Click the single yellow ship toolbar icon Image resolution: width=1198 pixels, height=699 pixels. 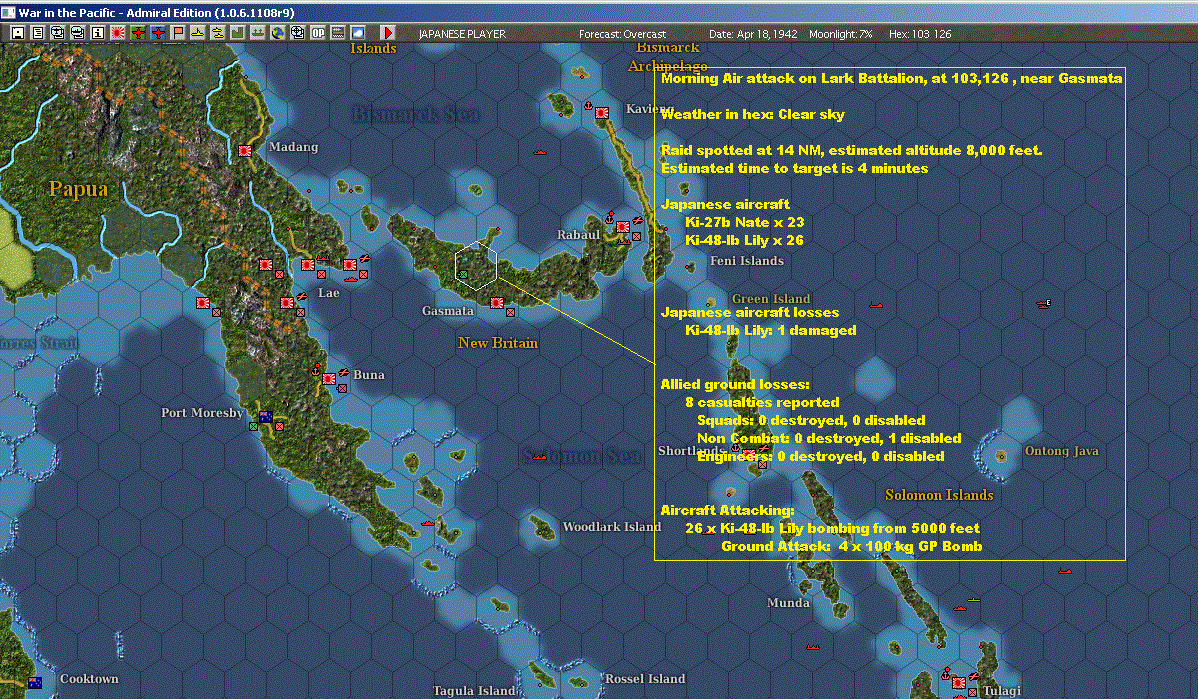(x=197, y=33)
